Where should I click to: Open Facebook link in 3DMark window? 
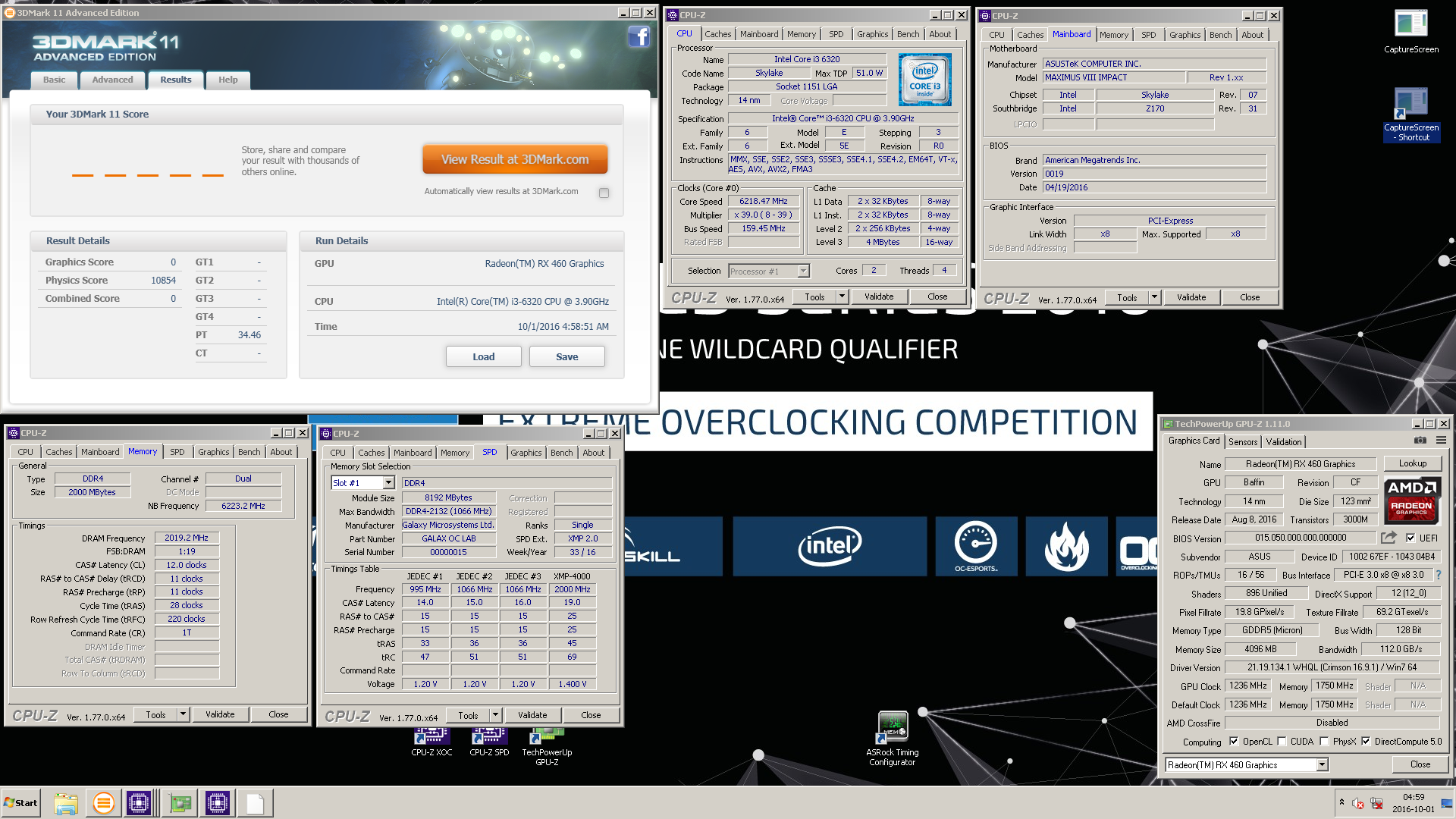click(639, 36)
